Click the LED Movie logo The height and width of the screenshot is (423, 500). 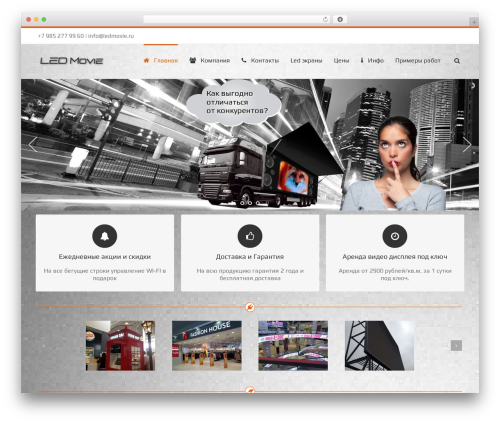tap(72, 61)
